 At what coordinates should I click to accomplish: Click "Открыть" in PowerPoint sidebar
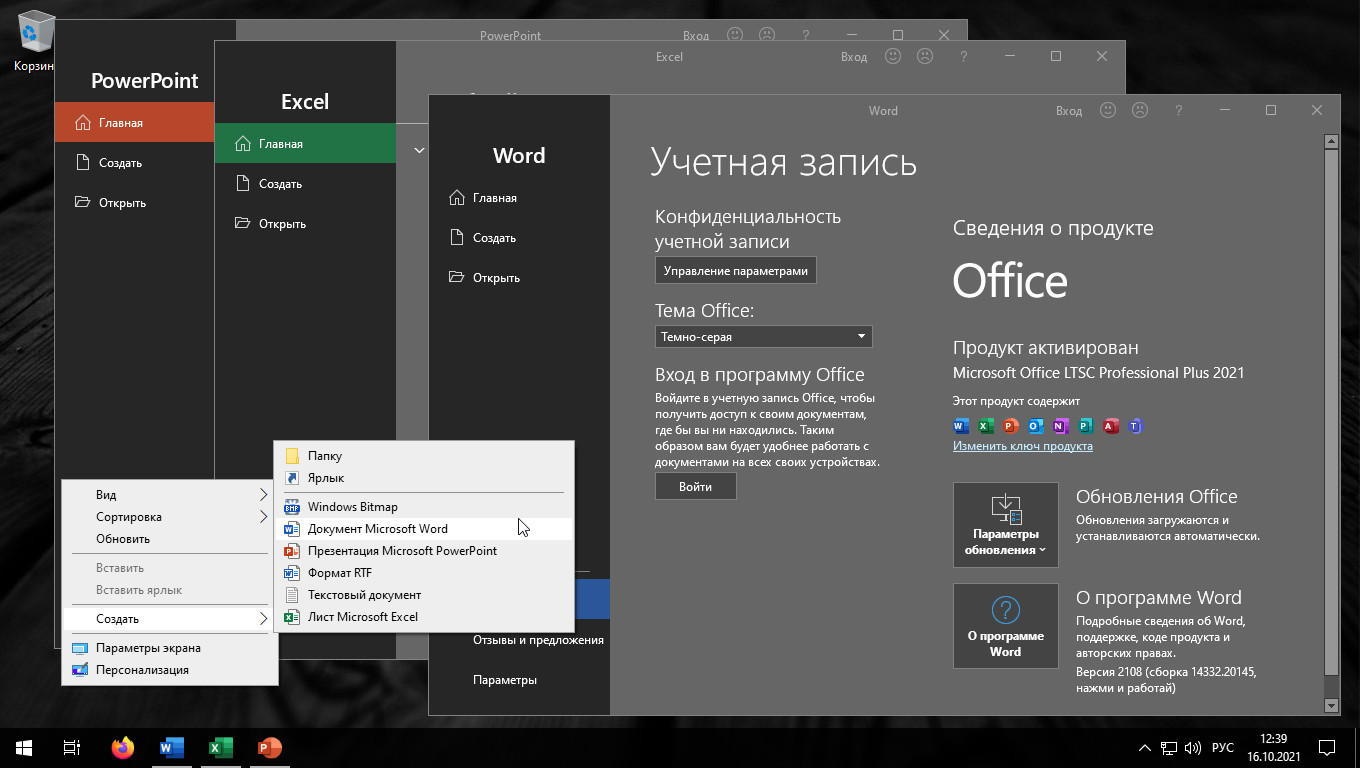pyautogui.click(x=134, y=203)
